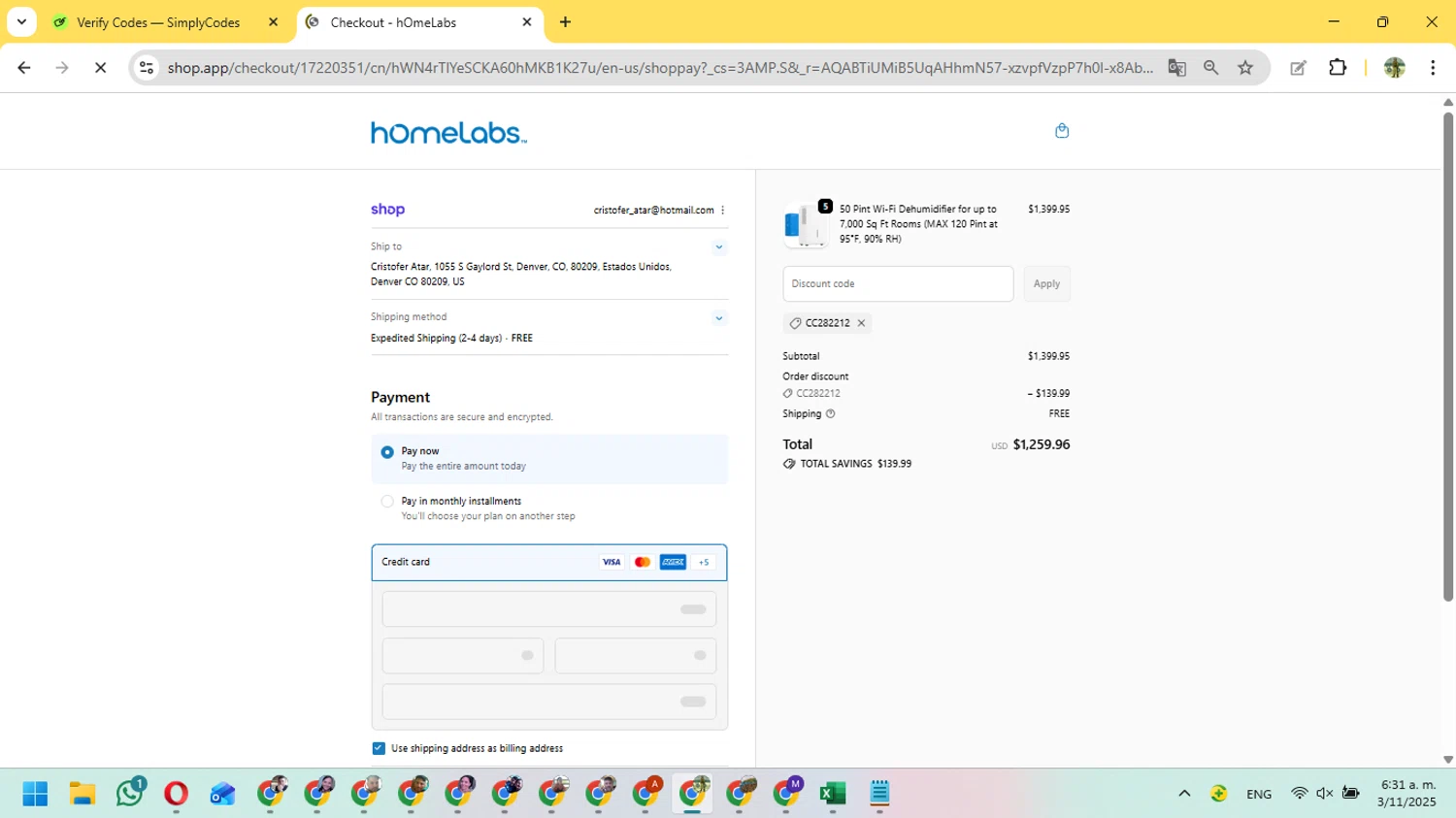The image size is (1456, 818).
Task: Close the Verify Codes tab
Action: [x=273, y=22]
